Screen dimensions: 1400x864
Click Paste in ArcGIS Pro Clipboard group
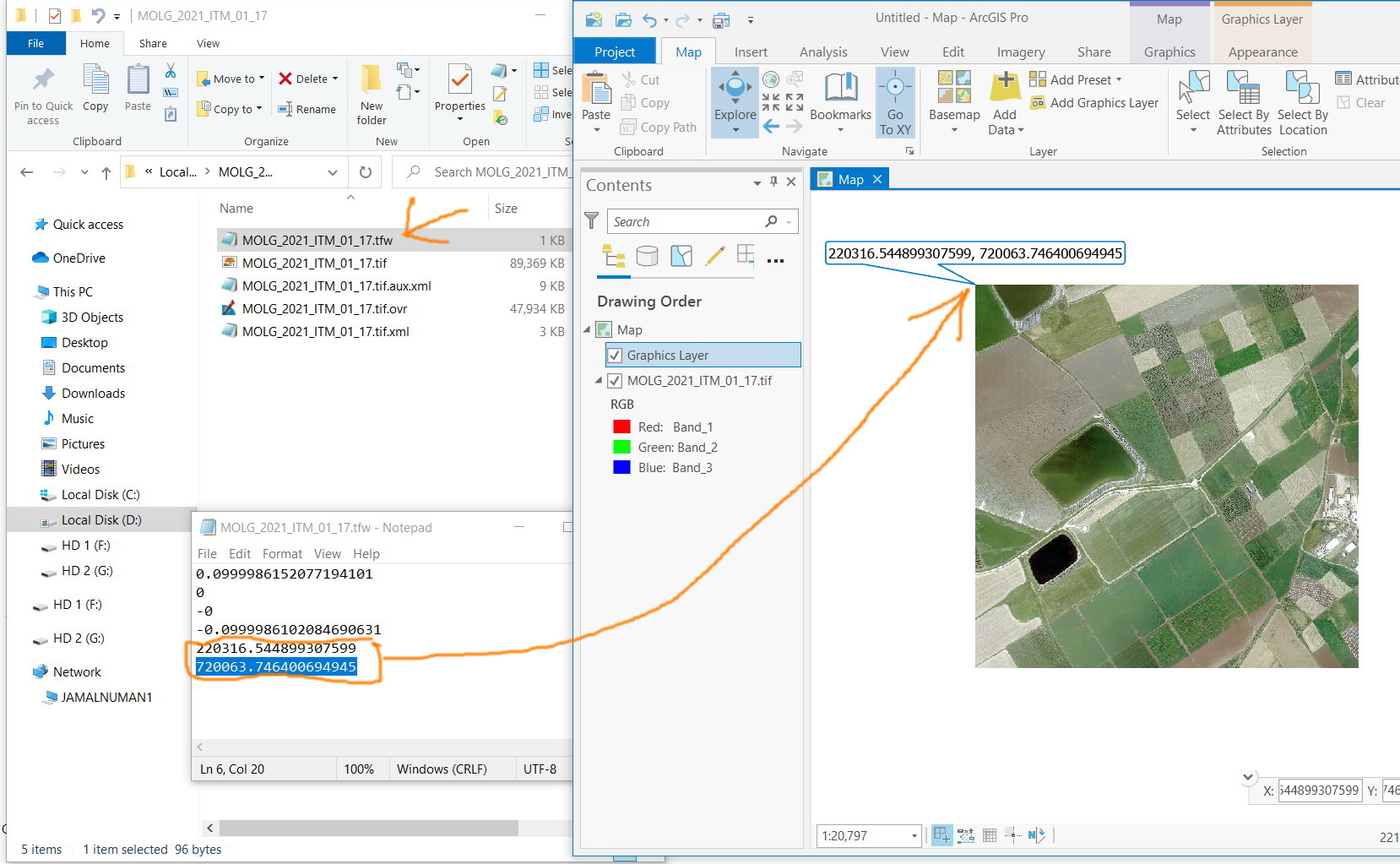(596, 102)
